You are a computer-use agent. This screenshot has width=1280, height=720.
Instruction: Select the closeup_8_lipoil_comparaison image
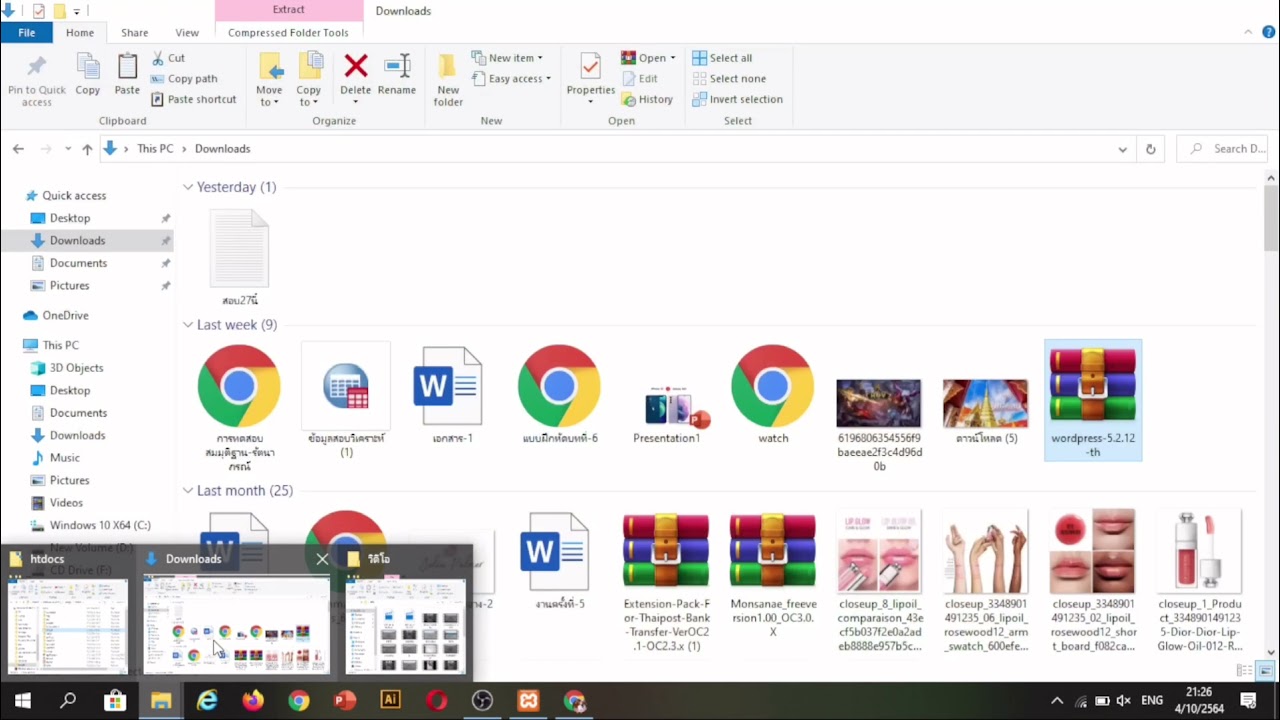pos(879,582)
